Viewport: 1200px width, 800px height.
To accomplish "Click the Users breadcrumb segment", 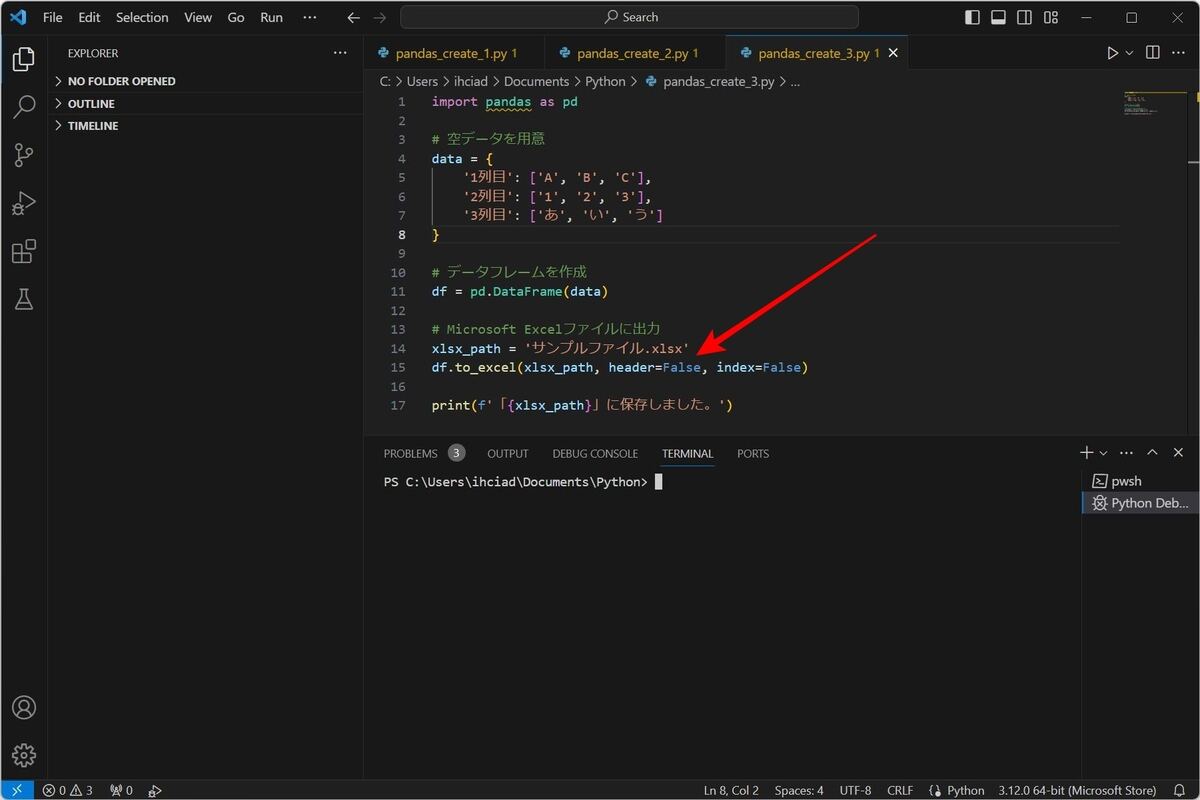I will coord(423,82).
